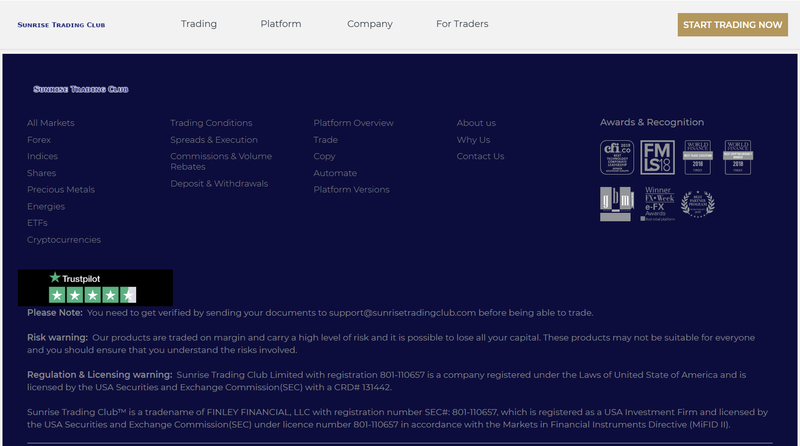Click the first World Finance 2018 badge

tap(697, 158)
